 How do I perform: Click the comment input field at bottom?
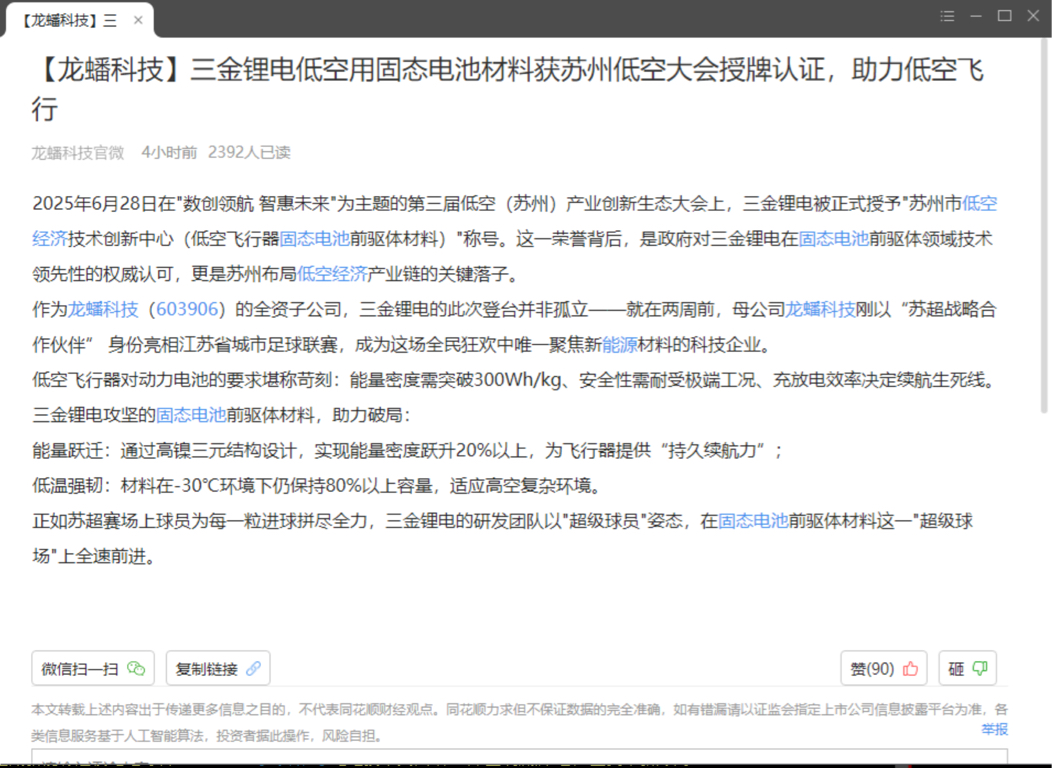pos(519,757)
